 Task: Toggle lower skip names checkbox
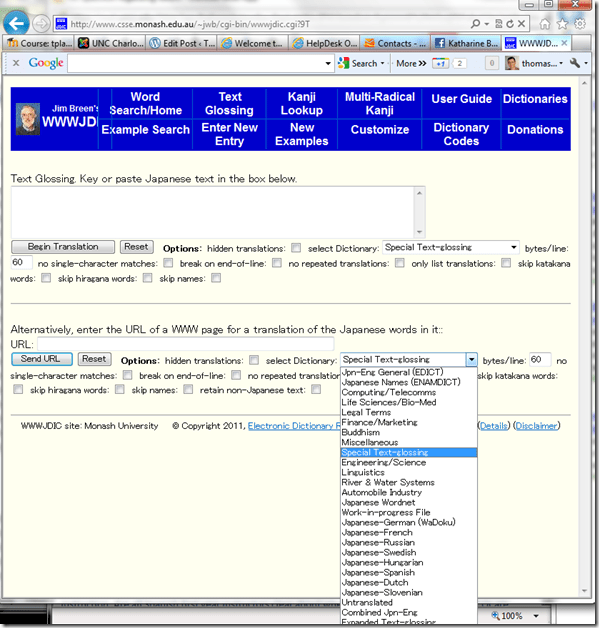188,389
